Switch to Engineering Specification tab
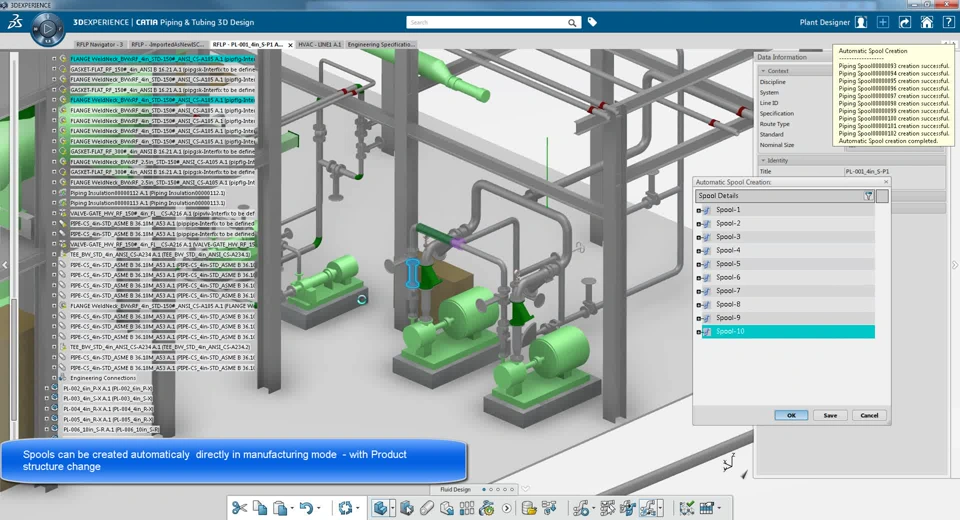 tap(381, 45)
